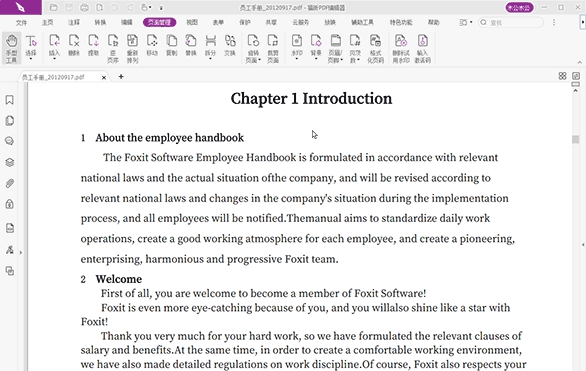Switch to the Edit (编辑) ribbon tab

[x=126, y=22]
